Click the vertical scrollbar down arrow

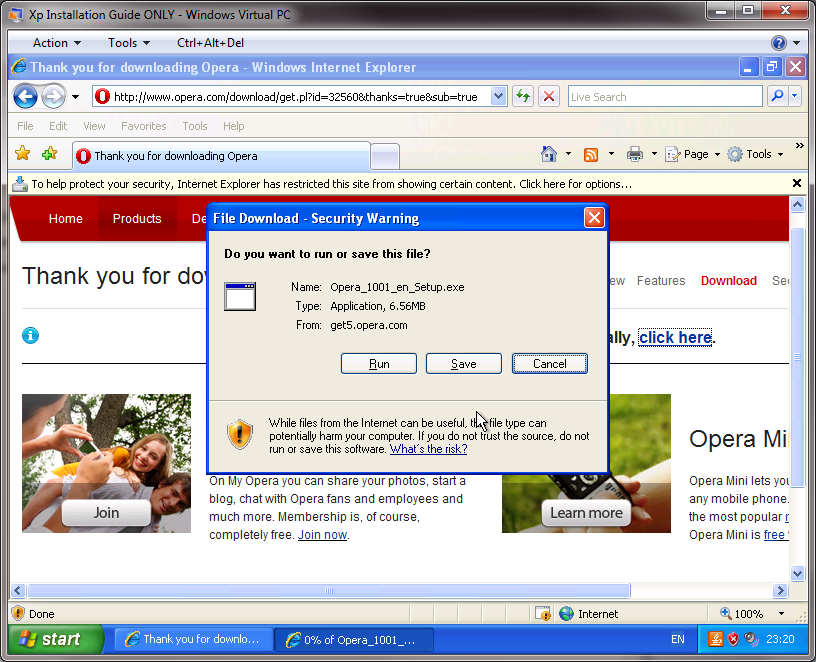click(797, 574)
